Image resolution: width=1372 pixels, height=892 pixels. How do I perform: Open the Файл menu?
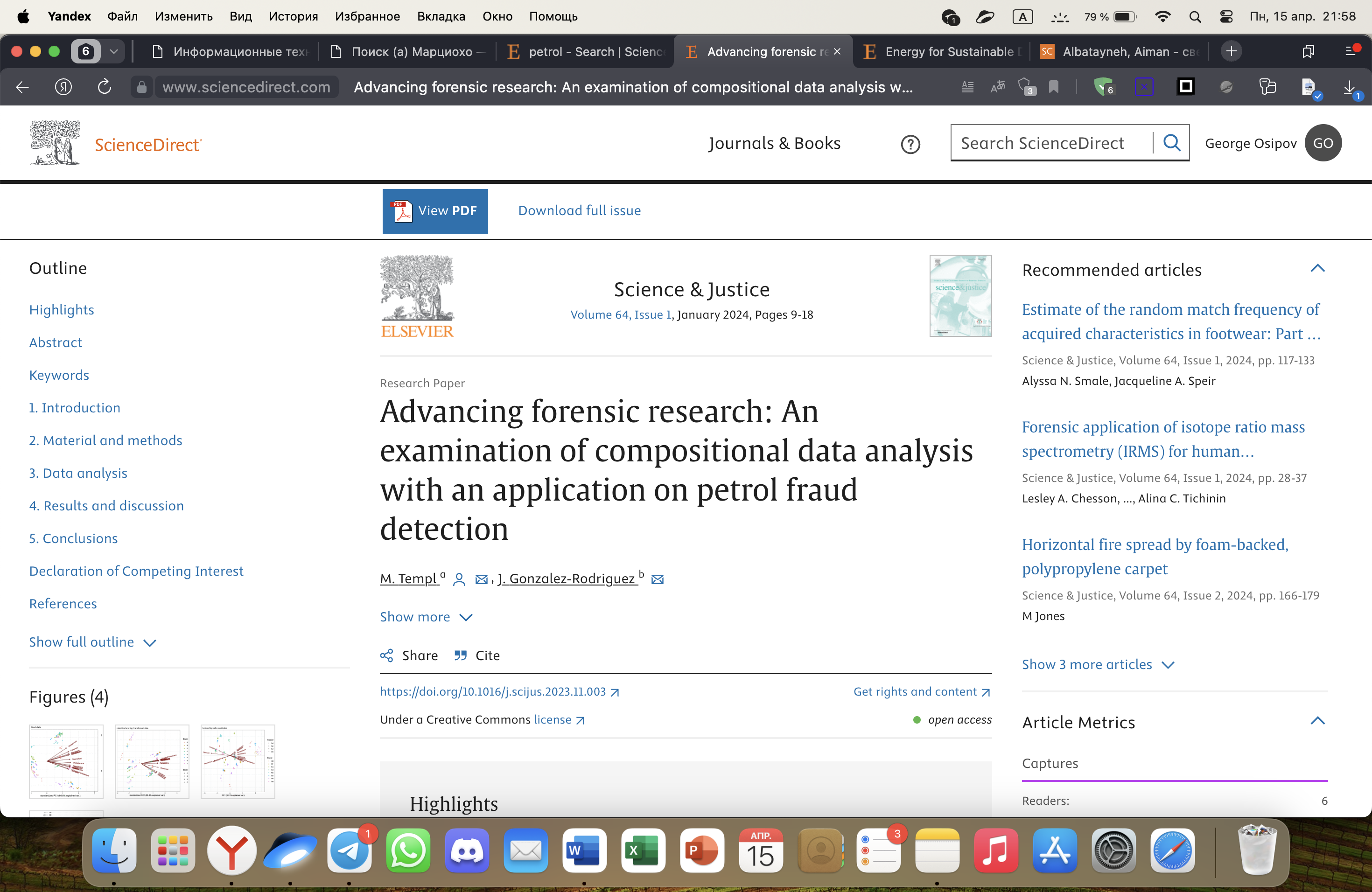point(122,17)
